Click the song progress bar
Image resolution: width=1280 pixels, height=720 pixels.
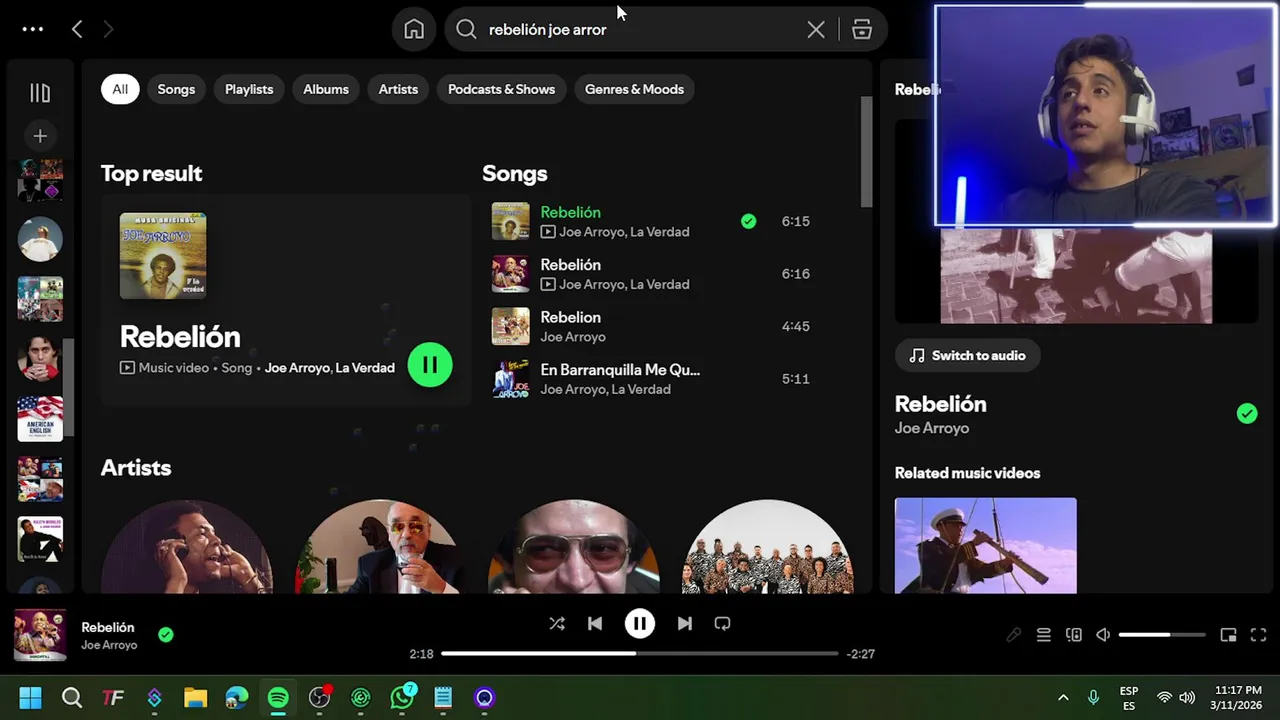[639, 654]
